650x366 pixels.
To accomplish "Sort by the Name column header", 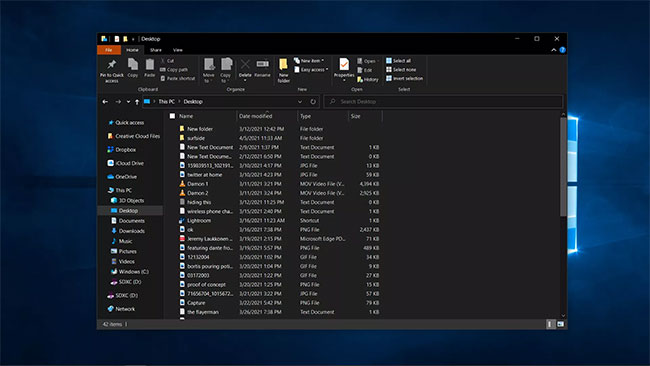I will pos(207,116).
